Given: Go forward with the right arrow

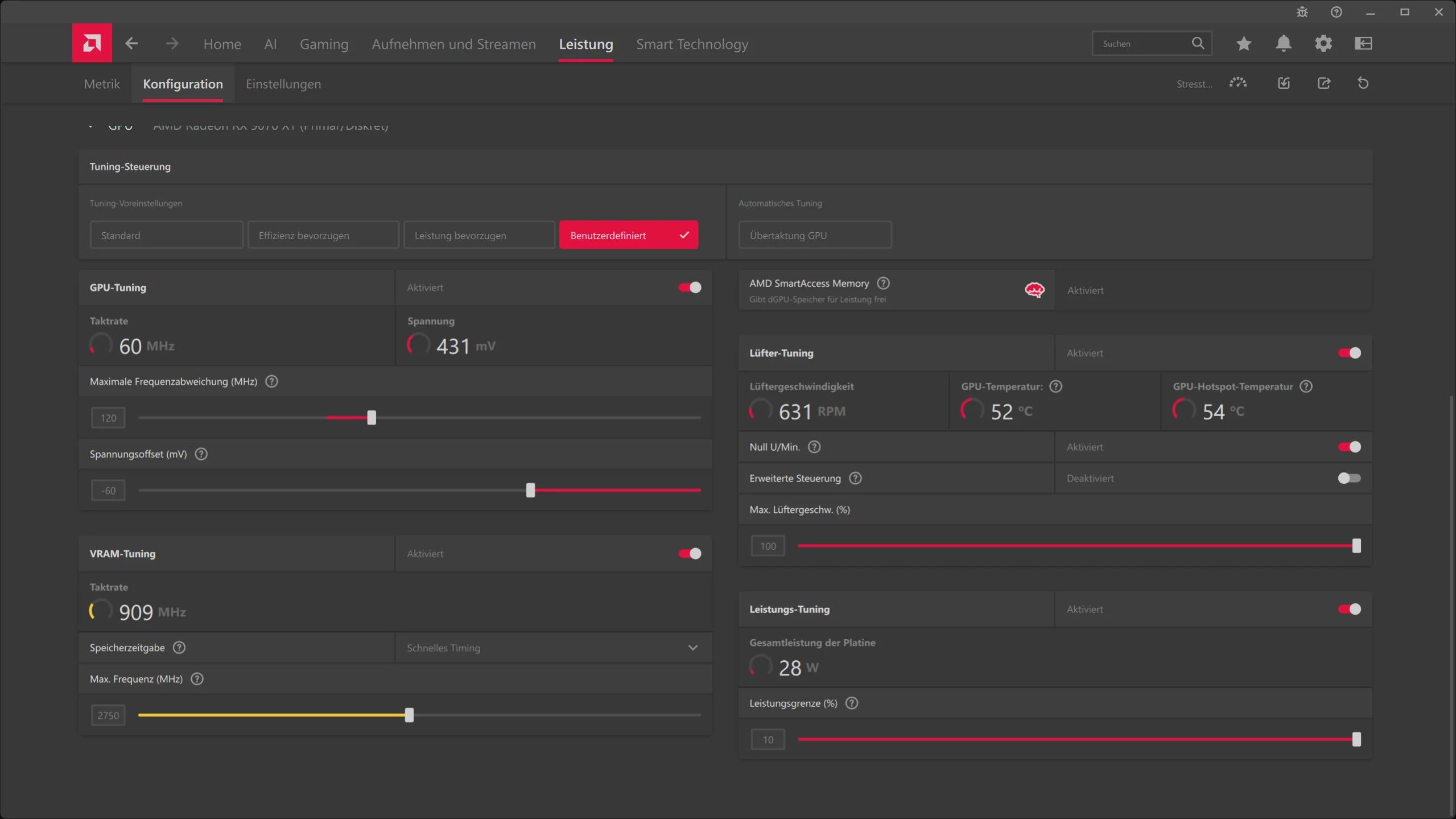Looking at the screenshot, I should (x=172, y=43).
